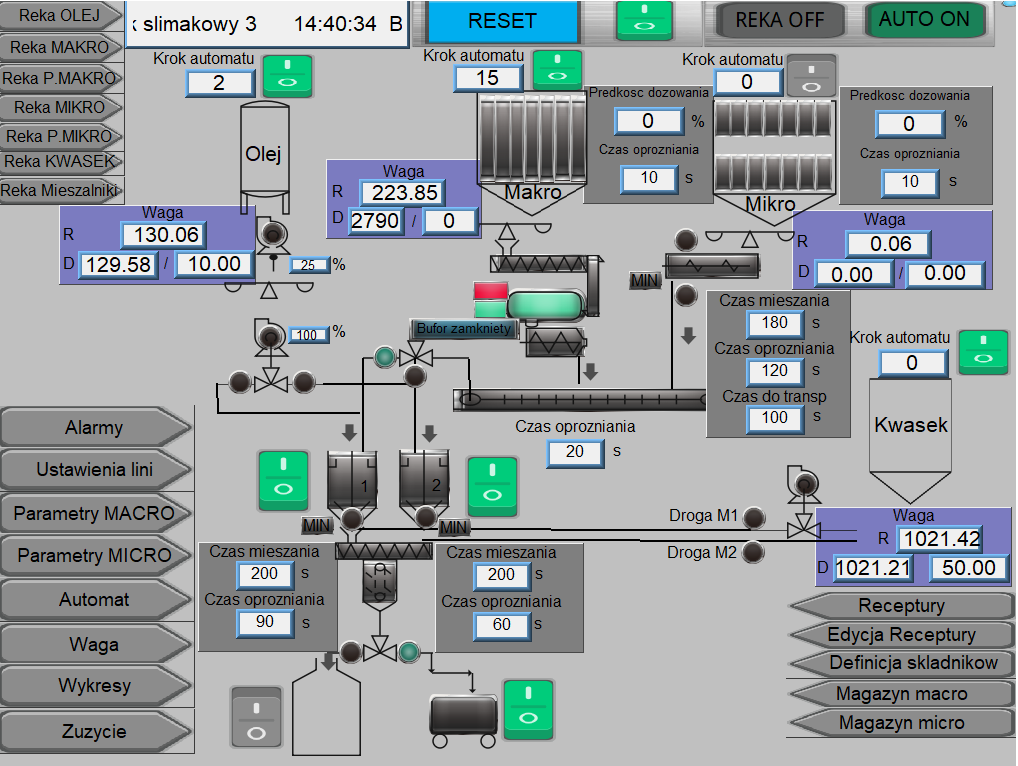1018x766 pixels.
Task: Click the AUTO ON button
Action: [924, 19]
